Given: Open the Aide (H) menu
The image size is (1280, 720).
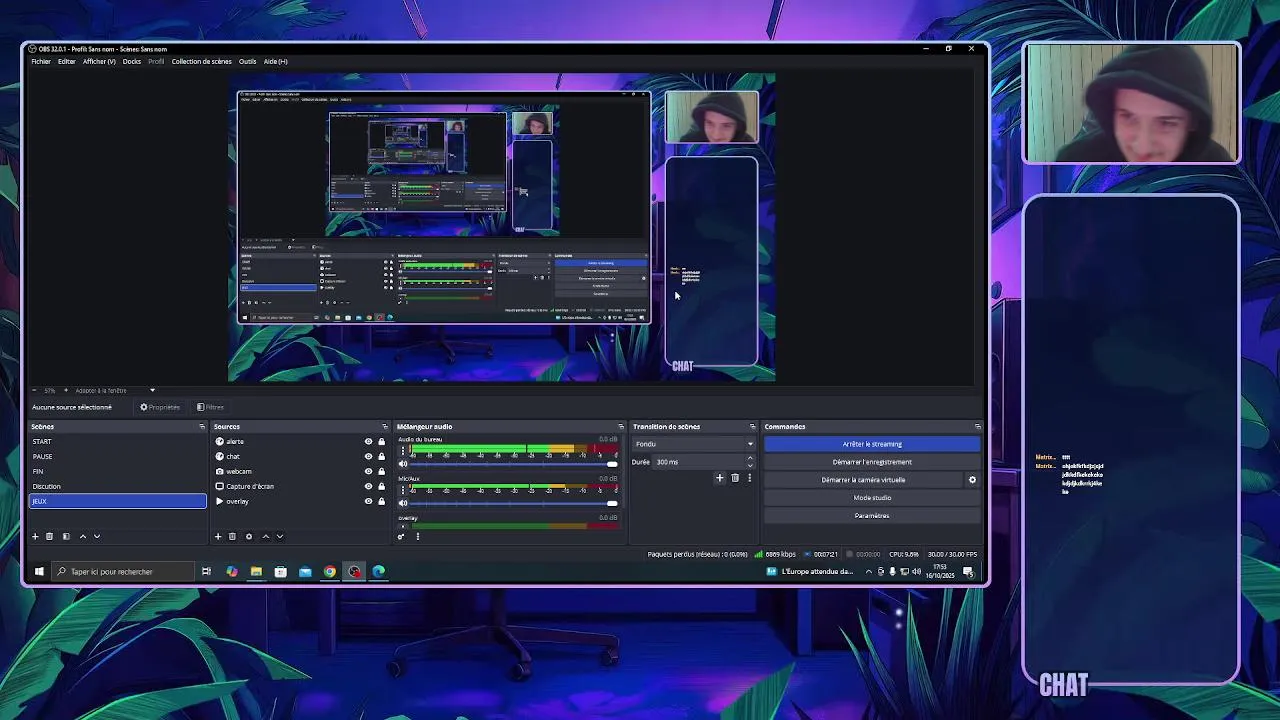Looking at the screenshot, I should tap(275, 62).
